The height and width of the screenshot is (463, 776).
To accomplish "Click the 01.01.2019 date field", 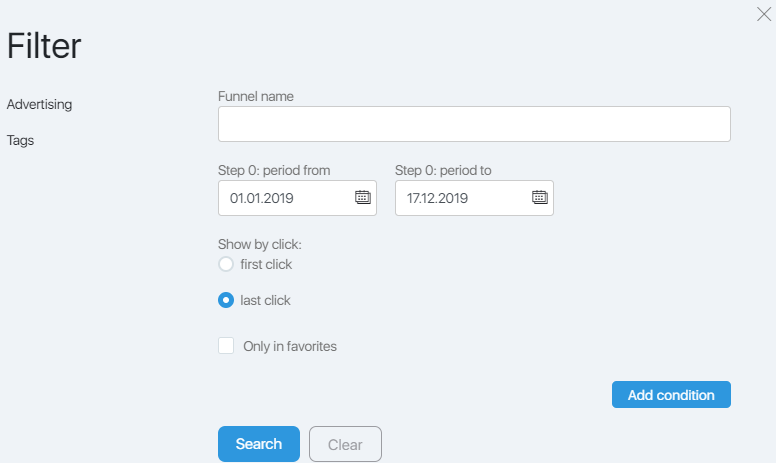I will pyautogui.click(x=297, y=198).
